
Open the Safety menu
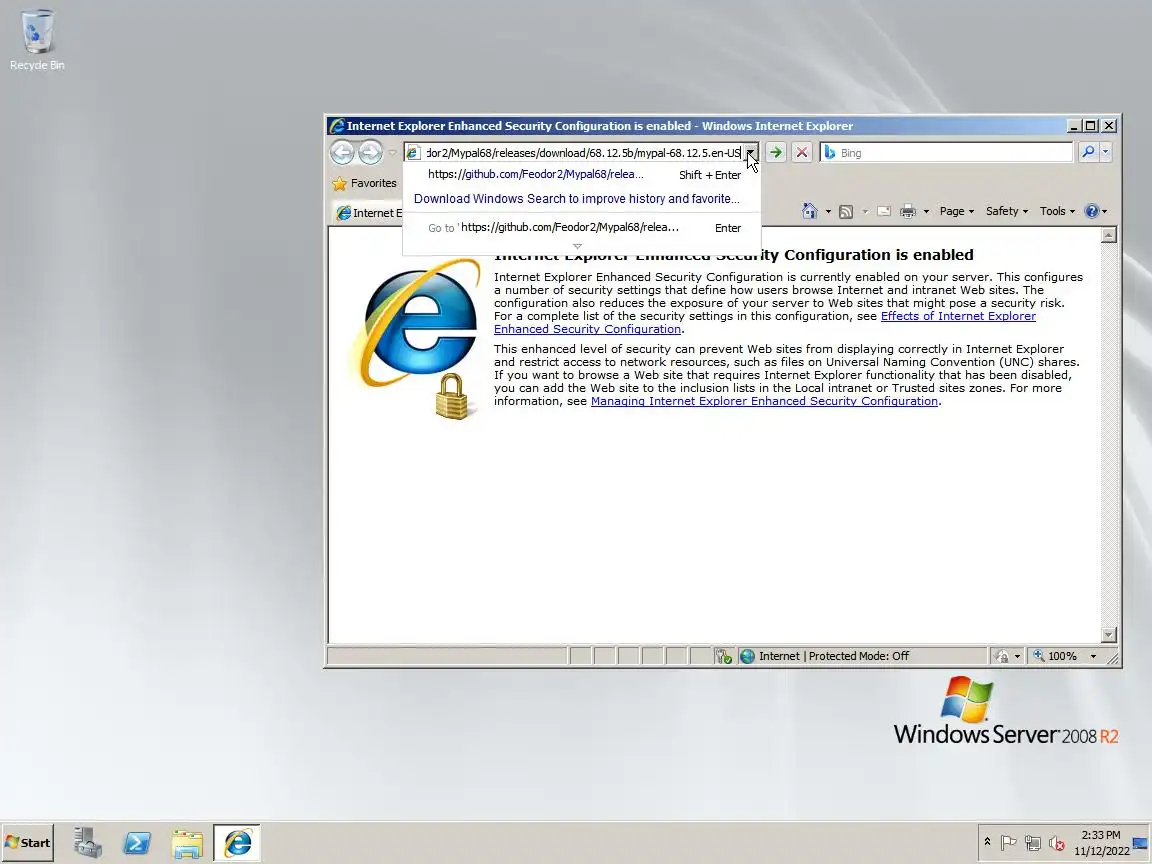coord(1007,211)
